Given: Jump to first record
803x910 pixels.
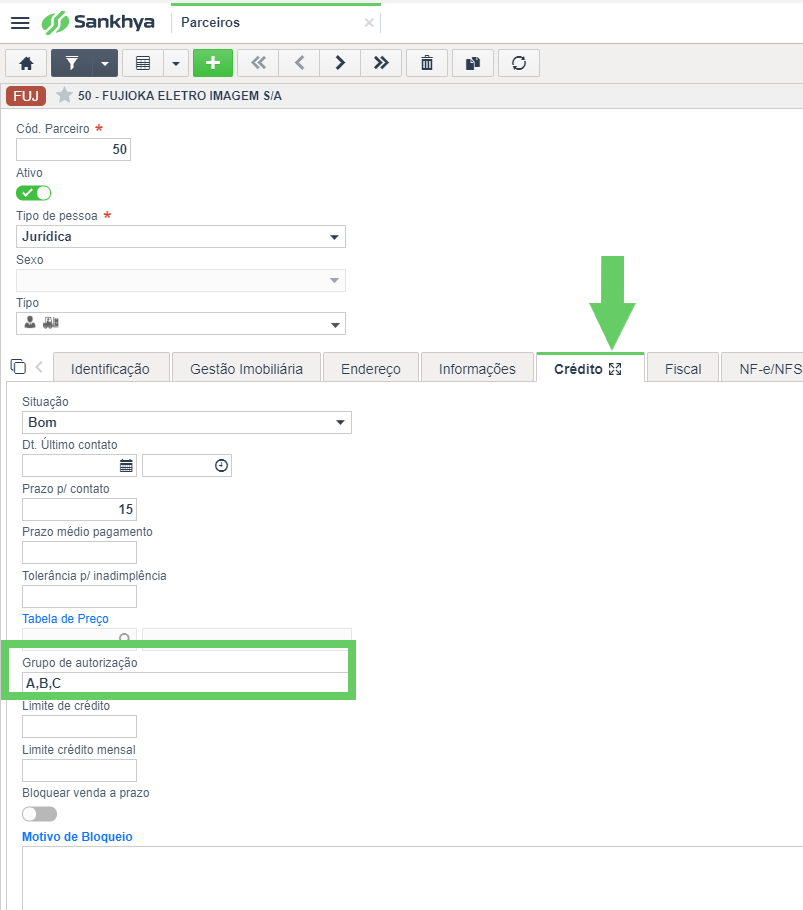Looking at the screenshot, I should coord(258,63).
